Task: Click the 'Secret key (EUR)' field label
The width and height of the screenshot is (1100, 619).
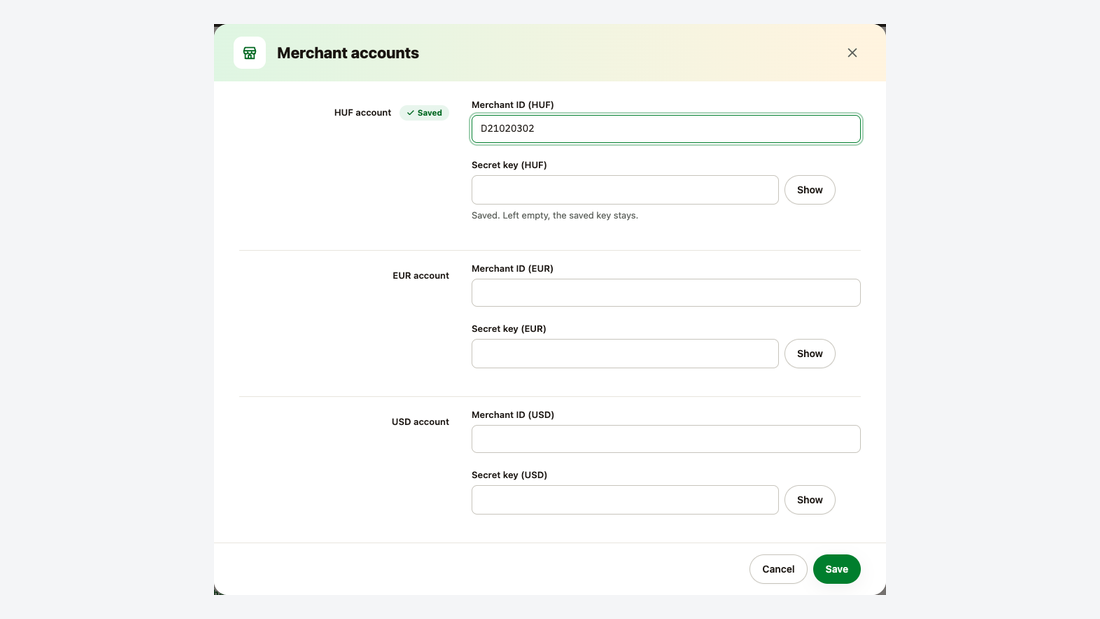Action: click(509, 328)
